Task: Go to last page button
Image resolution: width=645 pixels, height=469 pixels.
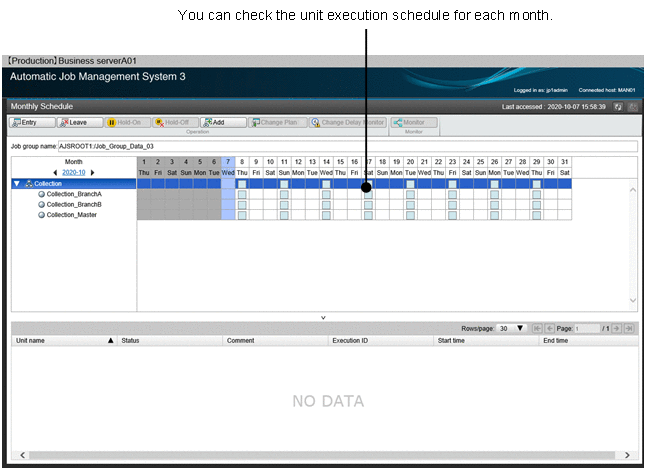Action: click(x=629, y=328)
